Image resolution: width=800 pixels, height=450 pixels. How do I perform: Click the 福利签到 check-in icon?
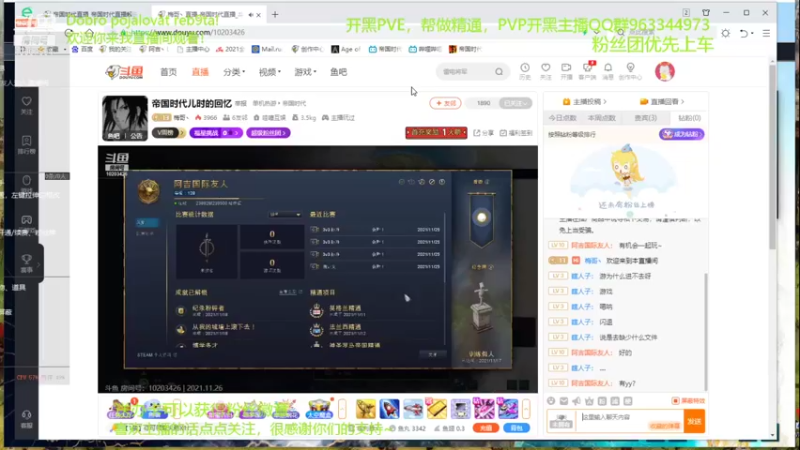click(x=516, y=133)
